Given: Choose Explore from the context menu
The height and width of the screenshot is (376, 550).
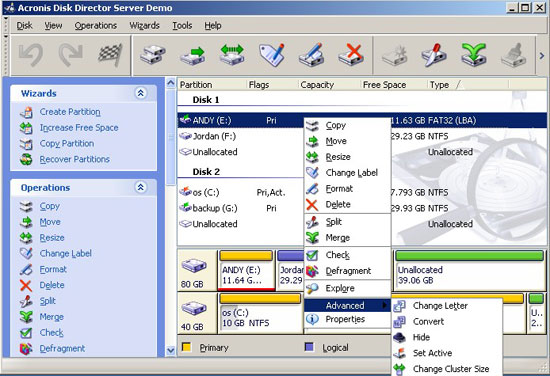Looking at the screenshot, I should point(347,288).
